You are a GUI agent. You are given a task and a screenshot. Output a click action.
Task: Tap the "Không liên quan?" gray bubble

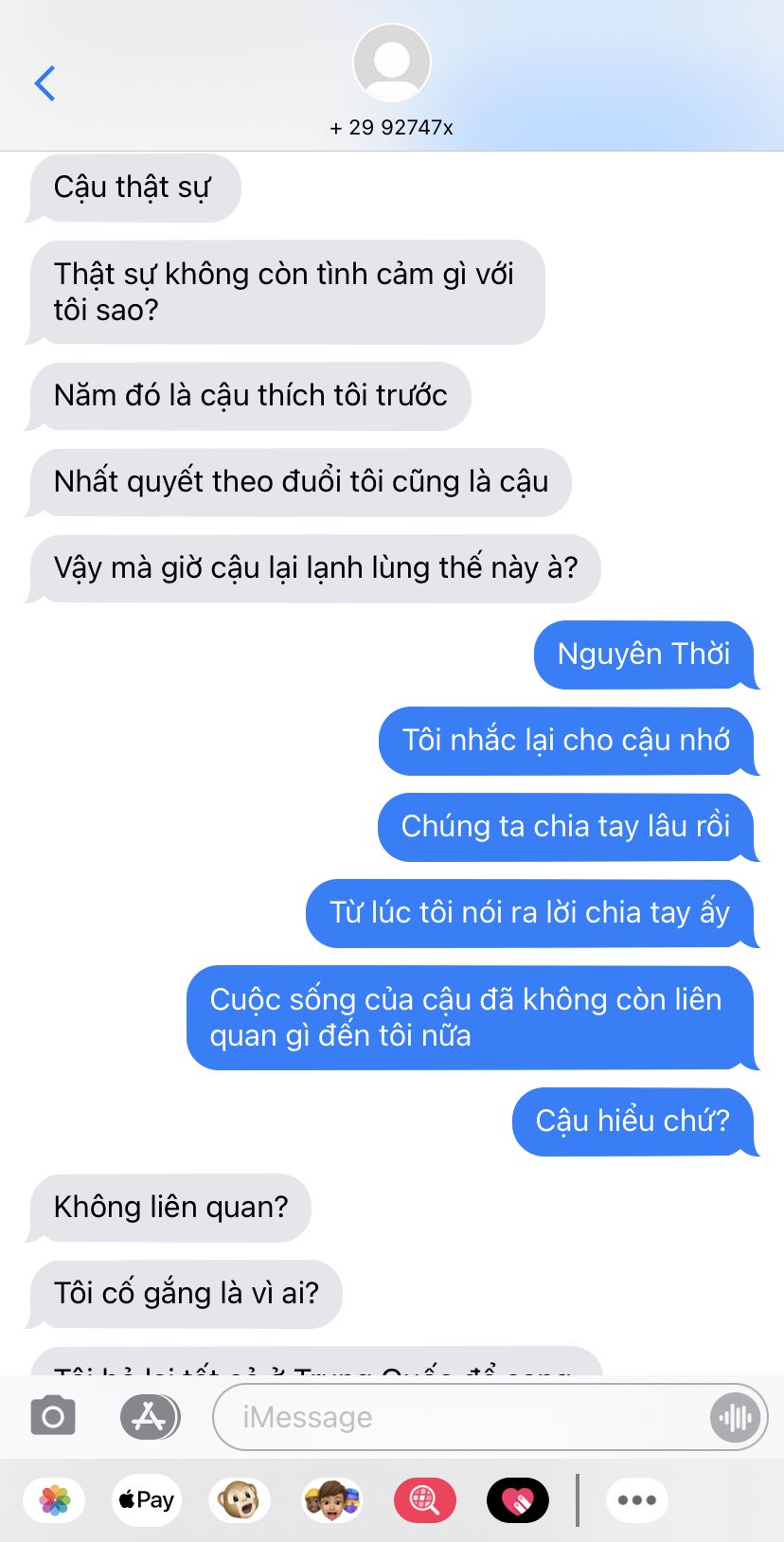169,1208
